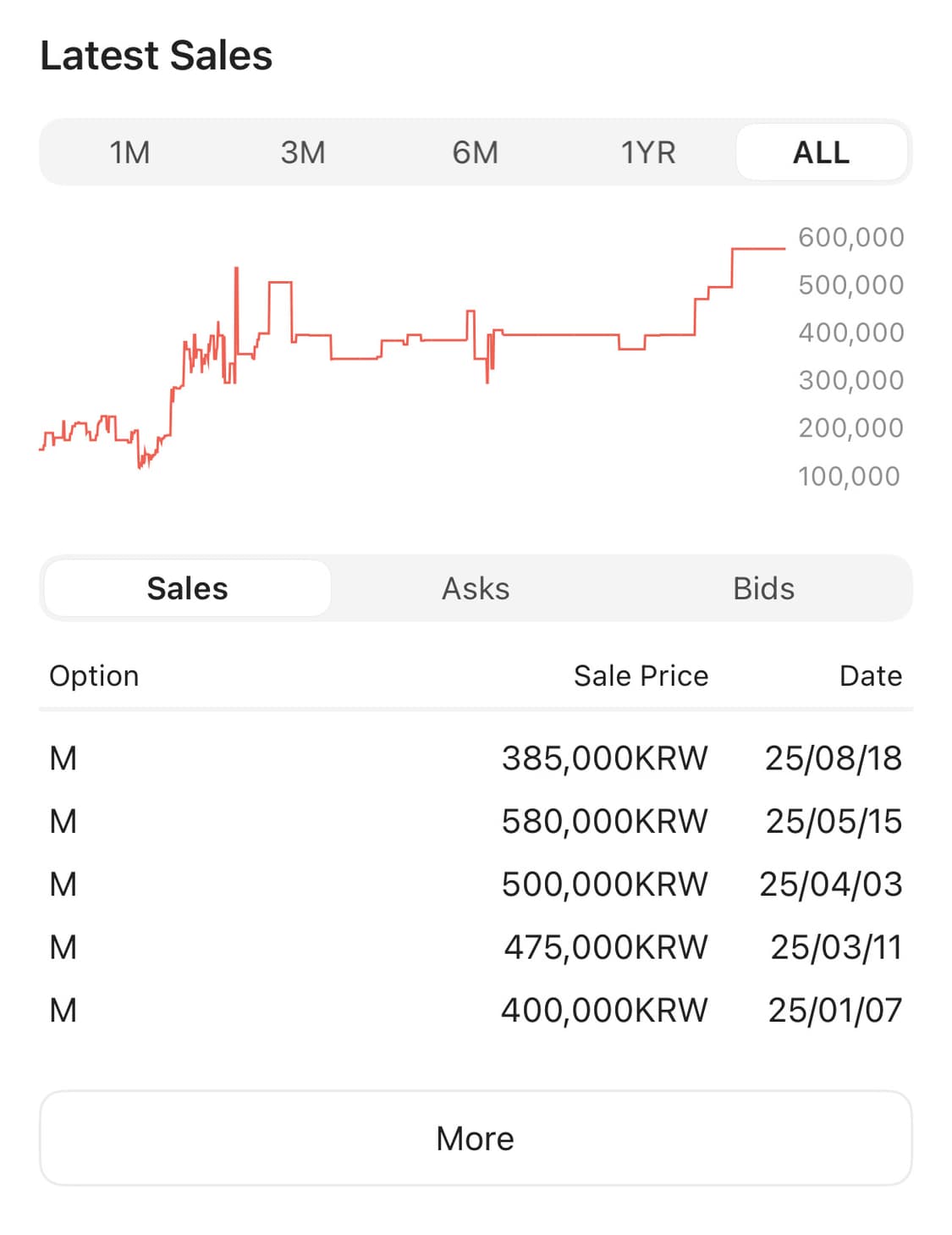Select the ALL time range tab
The height and width of the screenshot is (1235, 952).
[x=821, y=152]
